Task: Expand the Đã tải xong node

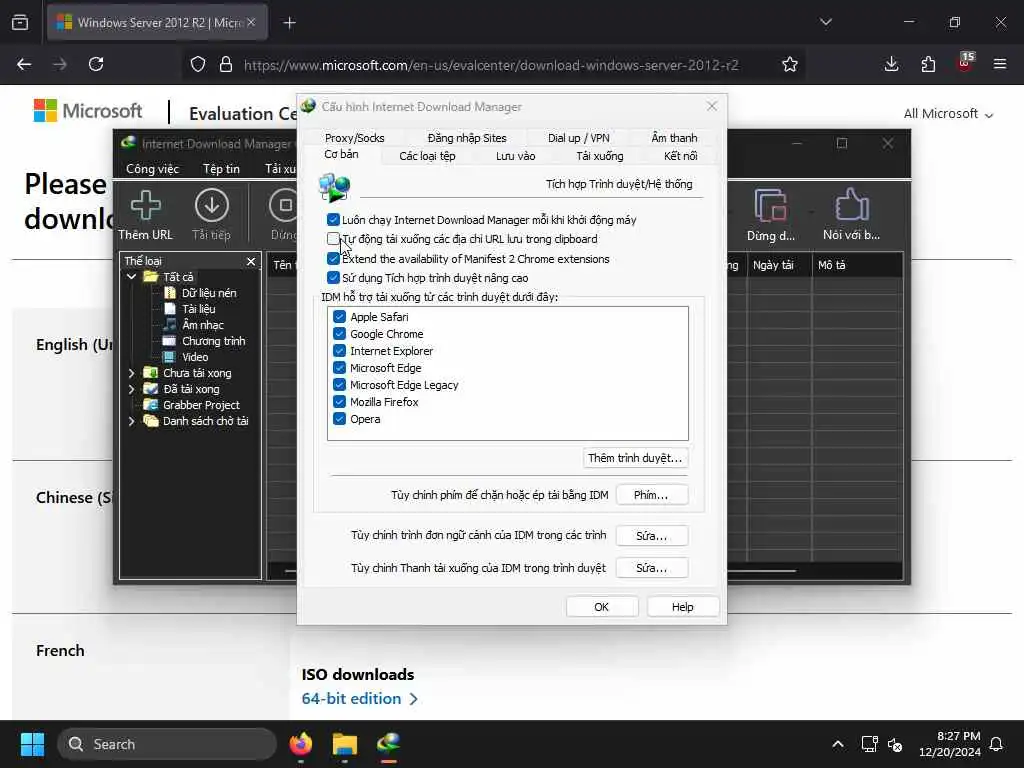Action: [131, 389]
